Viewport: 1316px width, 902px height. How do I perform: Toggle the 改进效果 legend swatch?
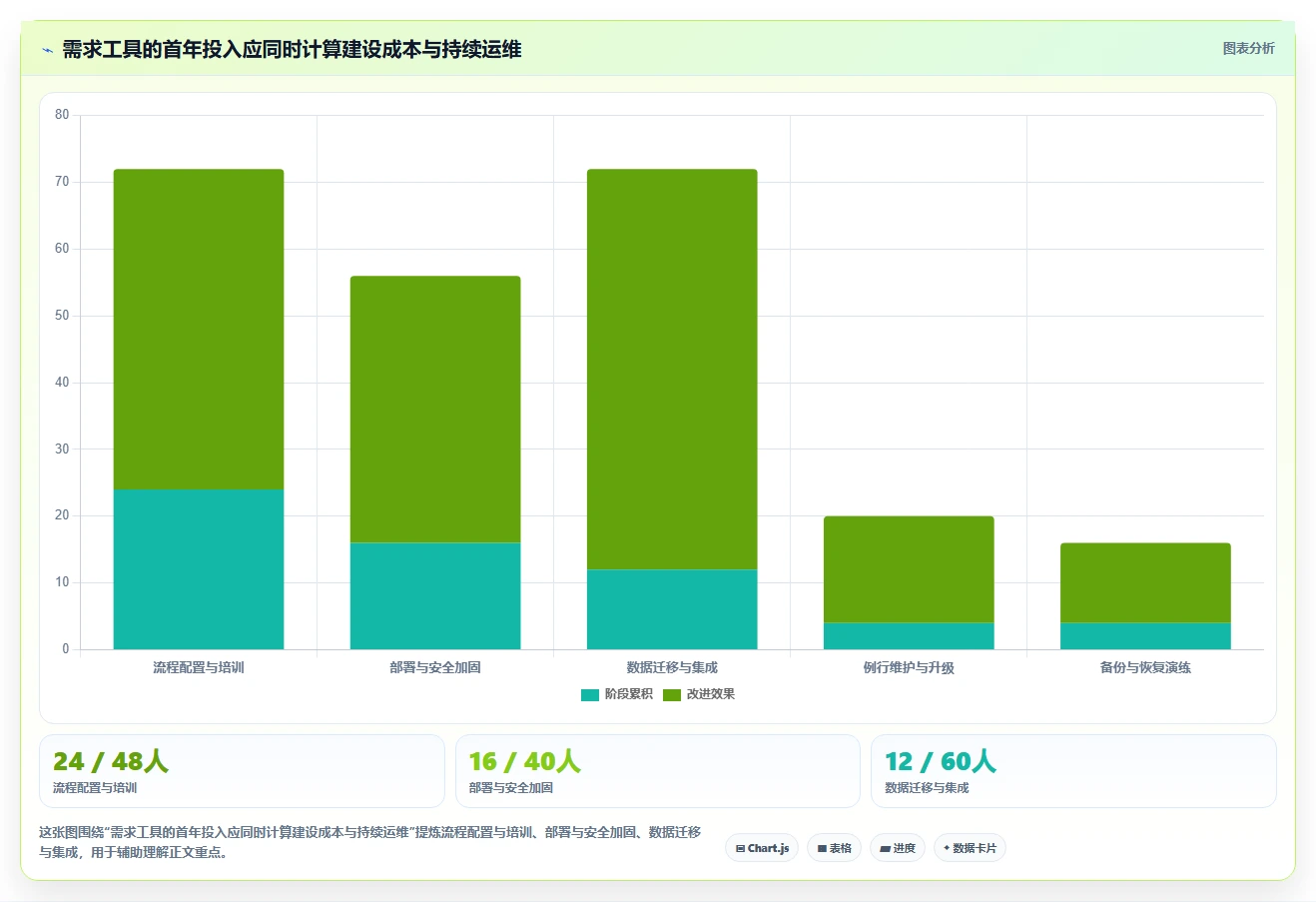pyautogui.click(x=672, y=695)
